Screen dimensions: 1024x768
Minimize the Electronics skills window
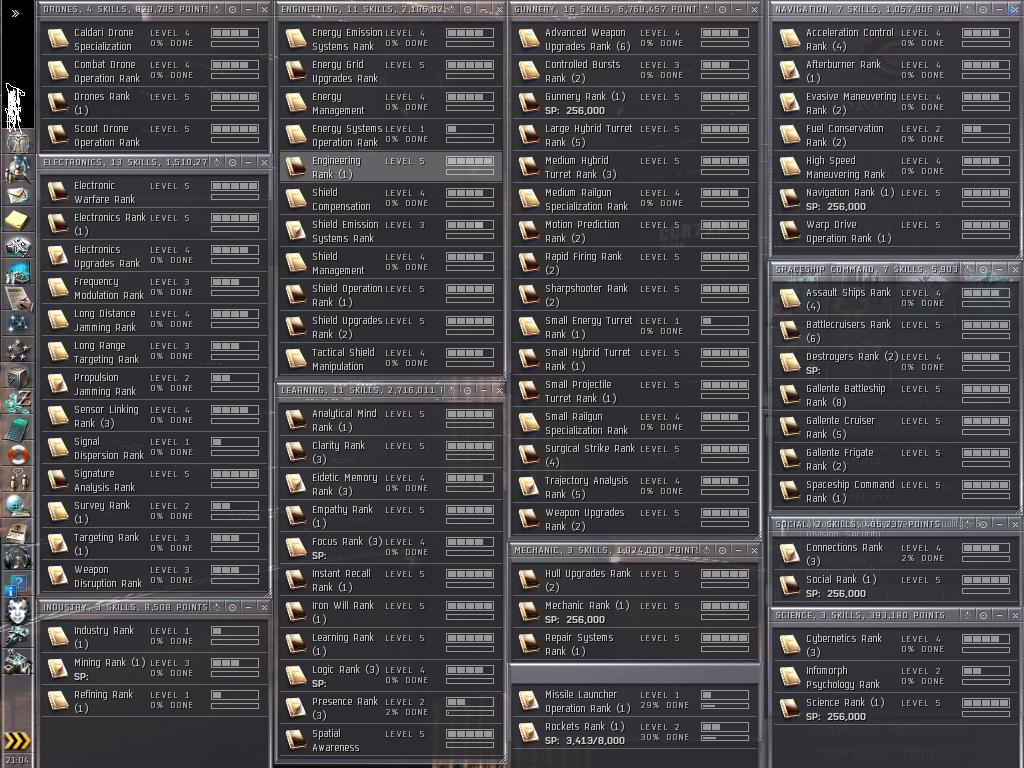(x=248, y=162)
